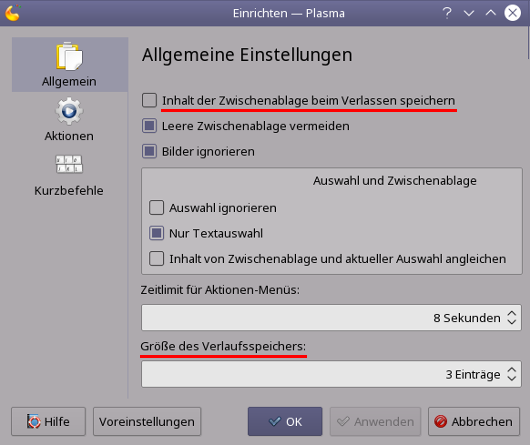
Task: Decrease Einträge history size with down arrow
Action: pyautogui.click(x=511, y=378)
